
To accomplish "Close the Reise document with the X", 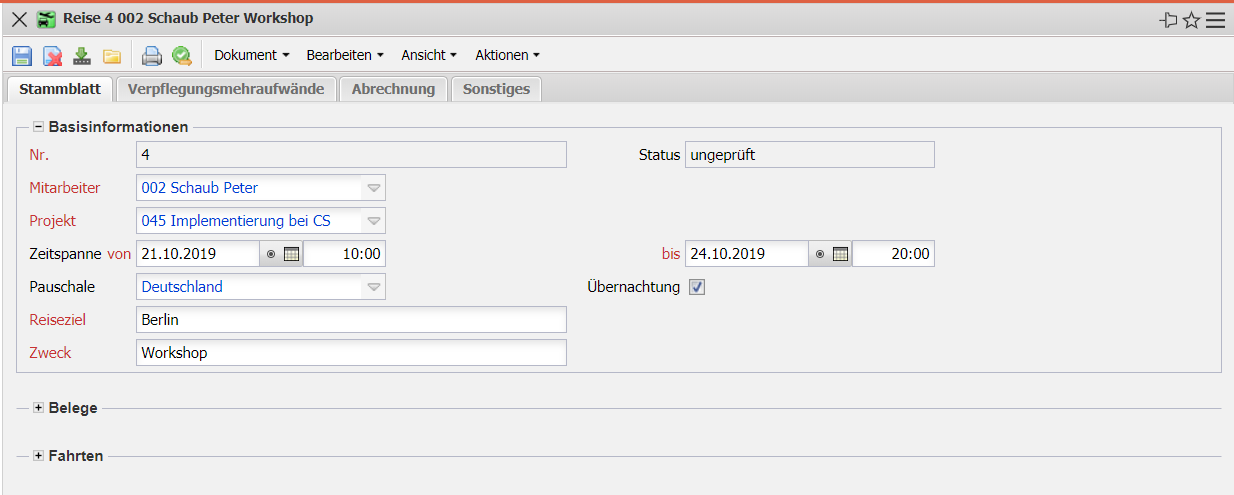I will (x=19, y=19).
